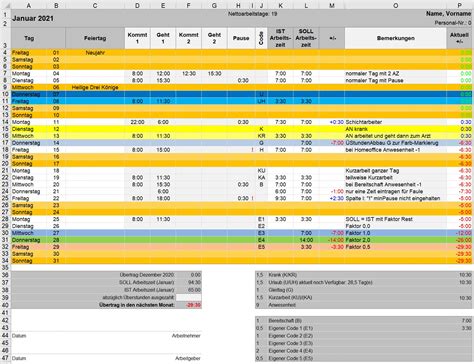474x364 pixels.
Task: Click the '+2:30' difference cell
Action: tap(332, 198)
